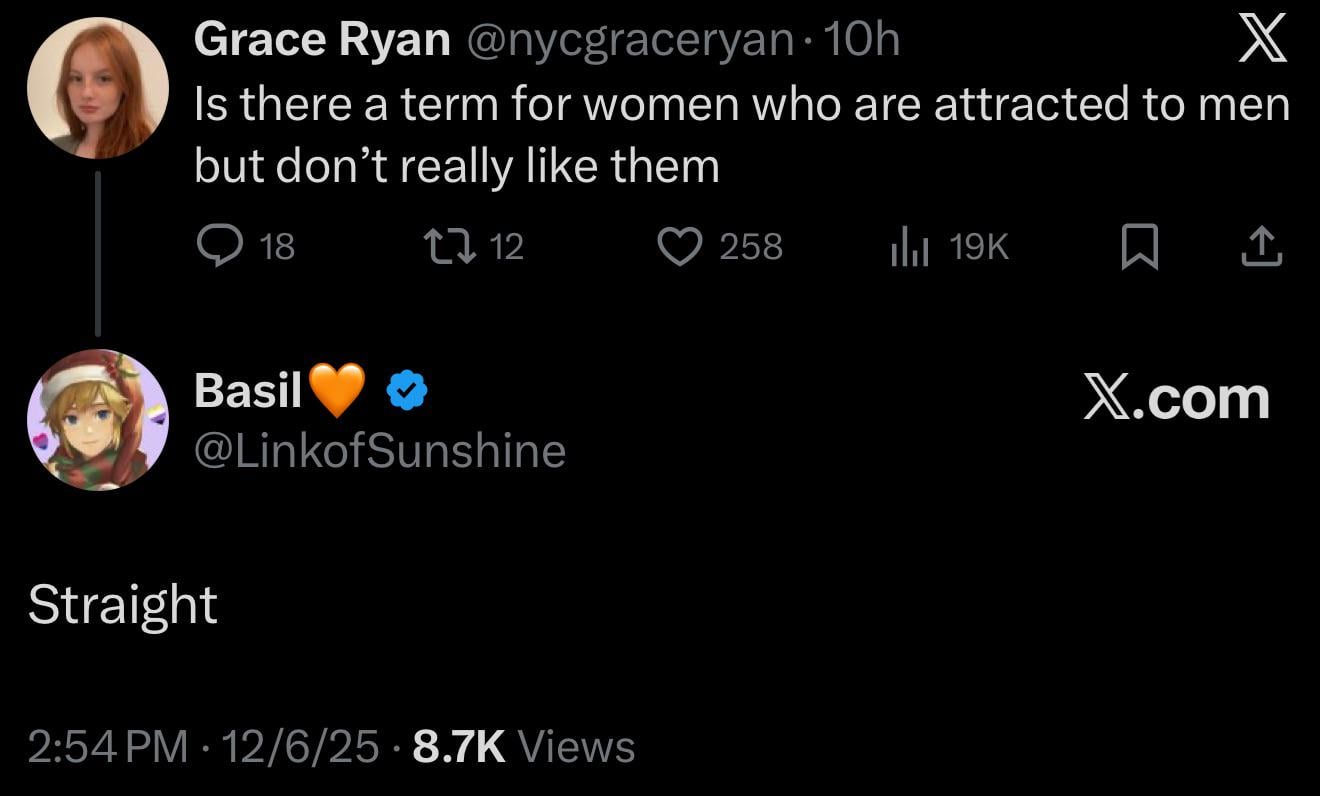Screen dimensions: 1320x796
Task: Click the 2:54 PM 12/6/25 timestamp
Action: pos(203,746)
